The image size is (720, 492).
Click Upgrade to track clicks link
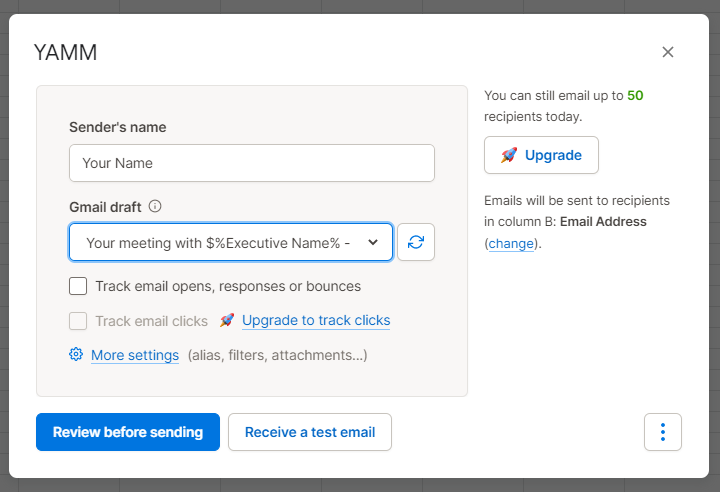point(316,320)
